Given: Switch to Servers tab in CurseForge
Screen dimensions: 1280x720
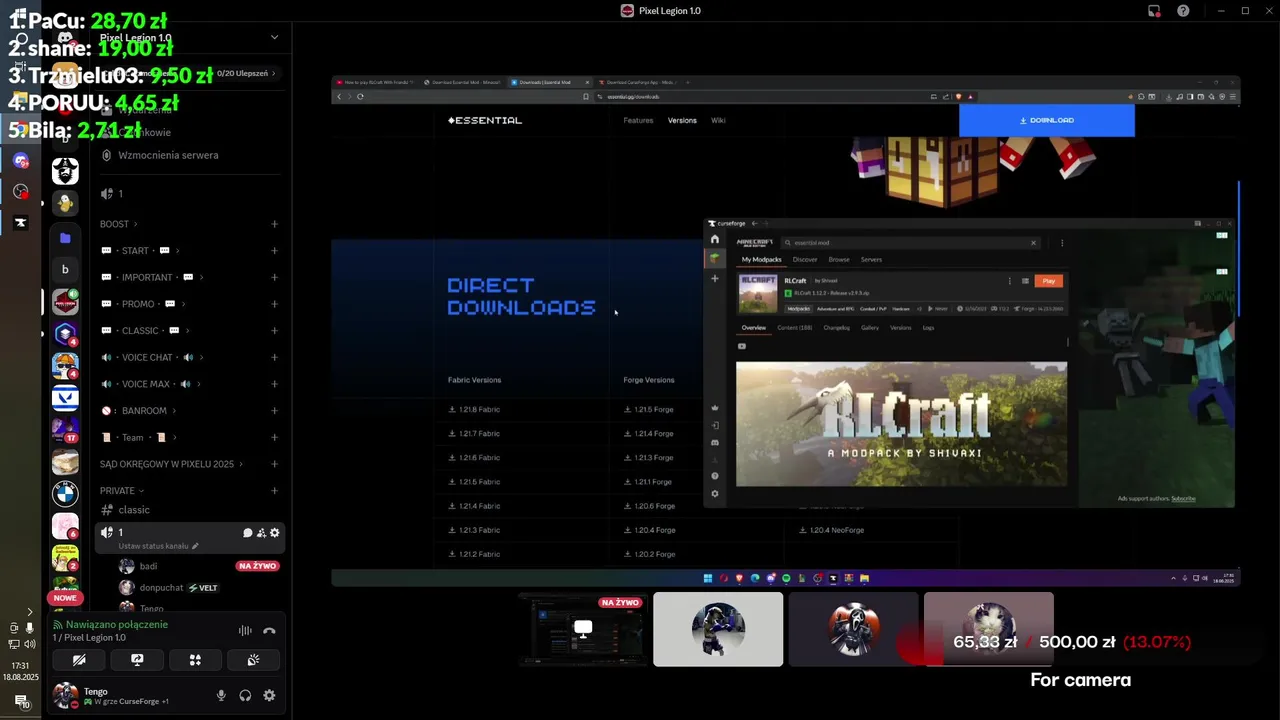Looking at the screenshot, I should click(871, 260).
